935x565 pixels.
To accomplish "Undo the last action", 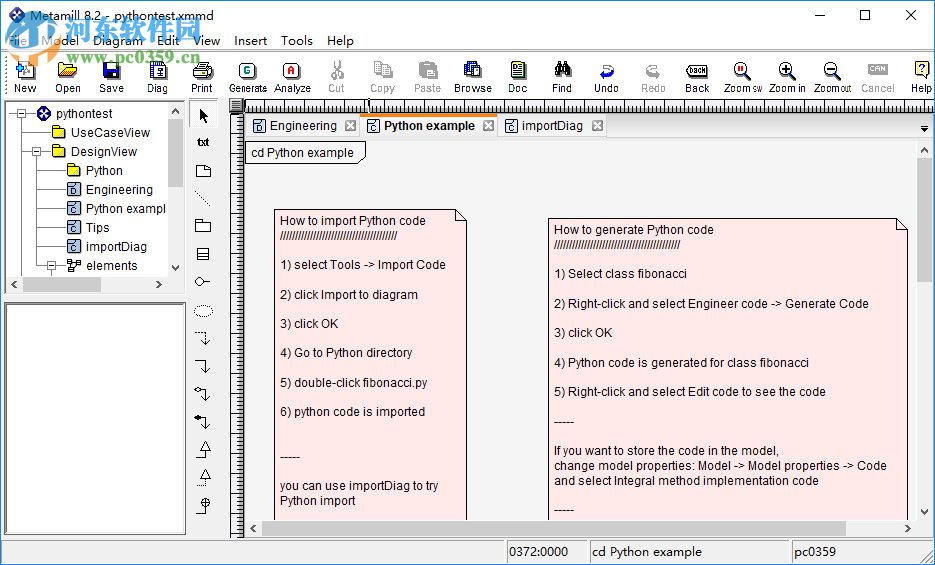I will click(606, 77).
